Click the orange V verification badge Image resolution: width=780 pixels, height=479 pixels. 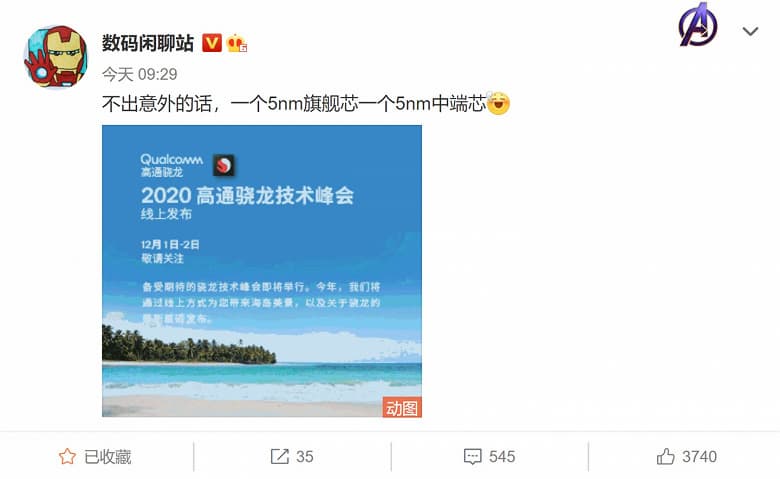[x=212, y=43]
